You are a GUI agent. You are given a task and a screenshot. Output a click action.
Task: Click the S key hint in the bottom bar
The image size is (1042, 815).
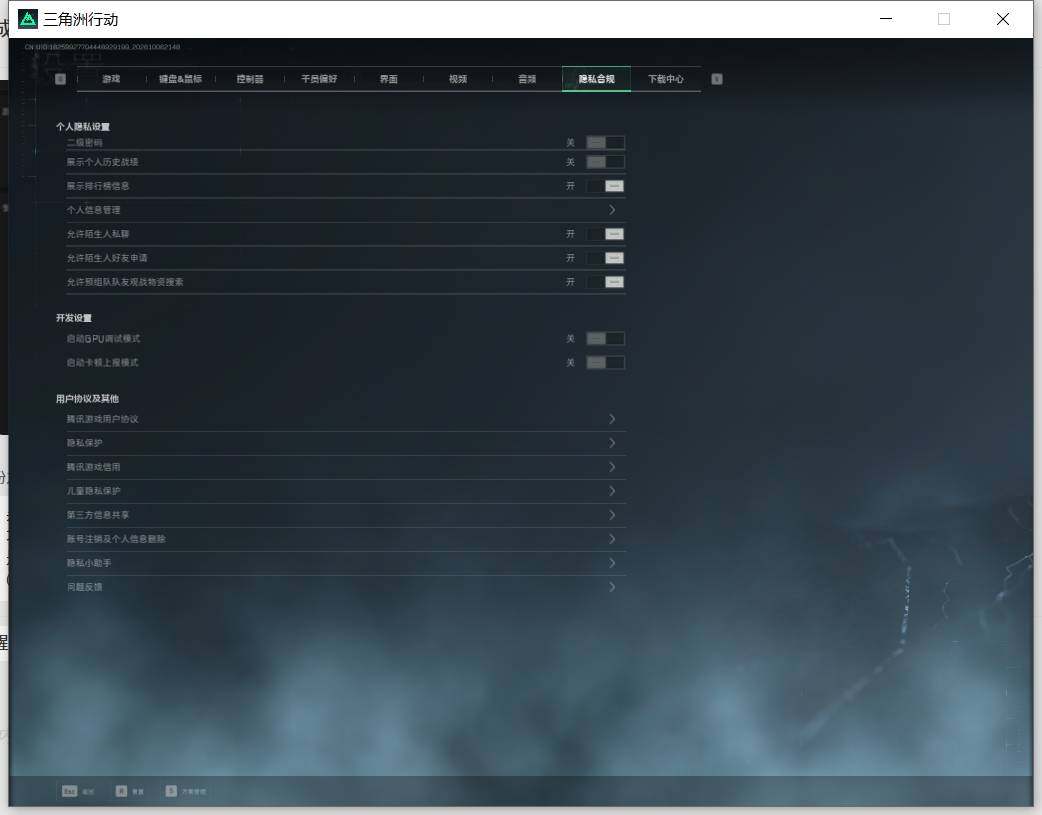tap(171, 791)
